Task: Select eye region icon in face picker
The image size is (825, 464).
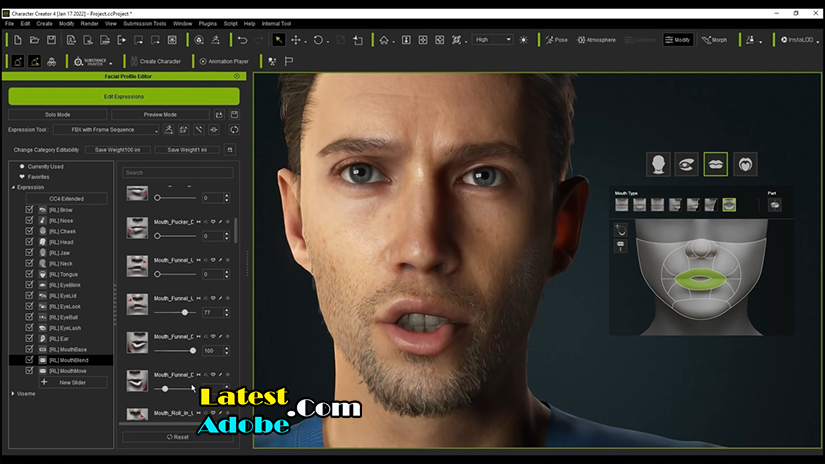Action: click(687, 164)
